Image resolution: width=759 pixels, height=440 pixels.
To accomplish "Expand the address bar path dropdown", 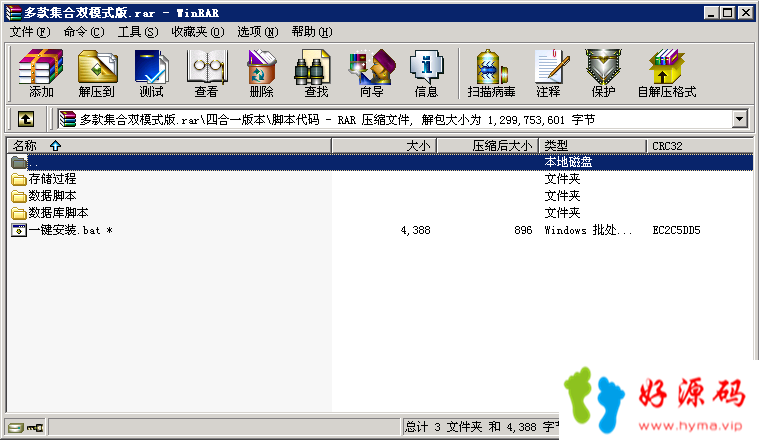I will pos(740,119).
